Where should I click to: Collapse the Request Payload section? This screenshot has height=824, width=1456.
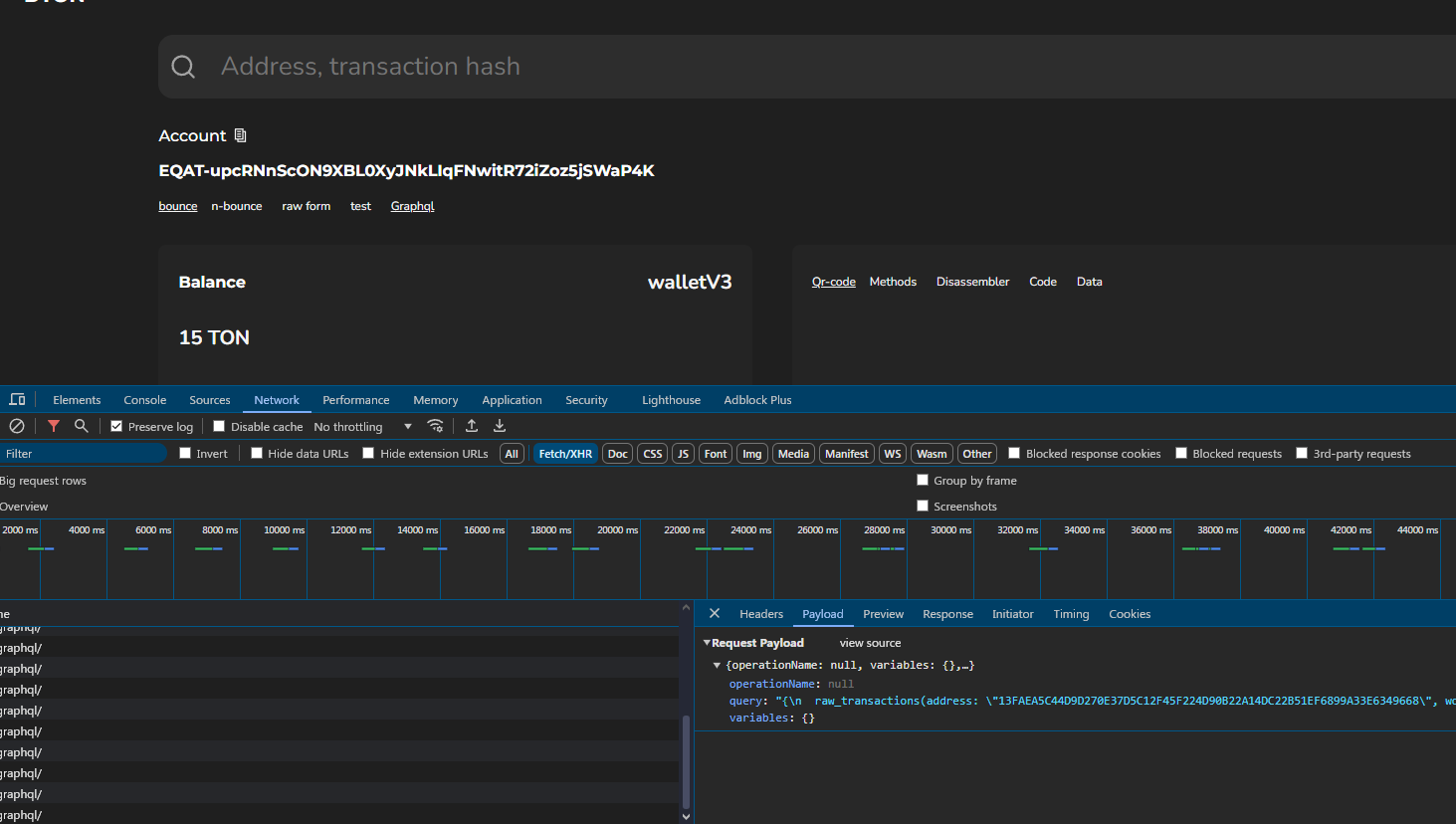707,644
